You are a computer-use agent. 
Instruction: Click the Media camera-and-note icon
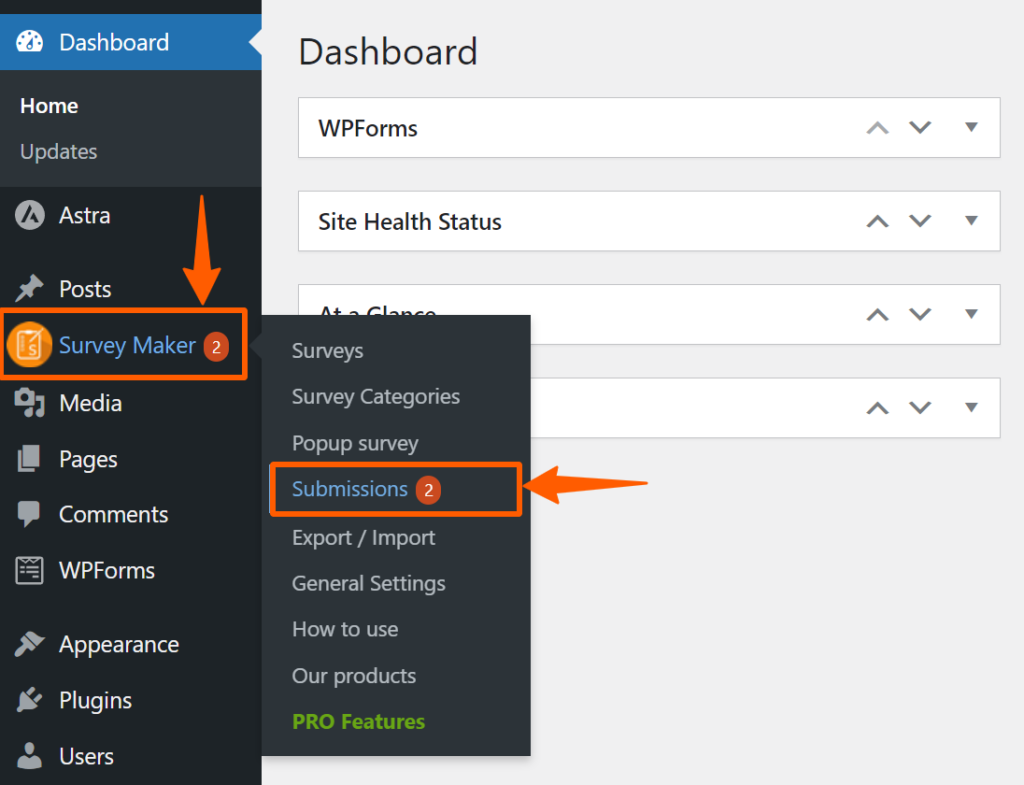pos(29,402)
